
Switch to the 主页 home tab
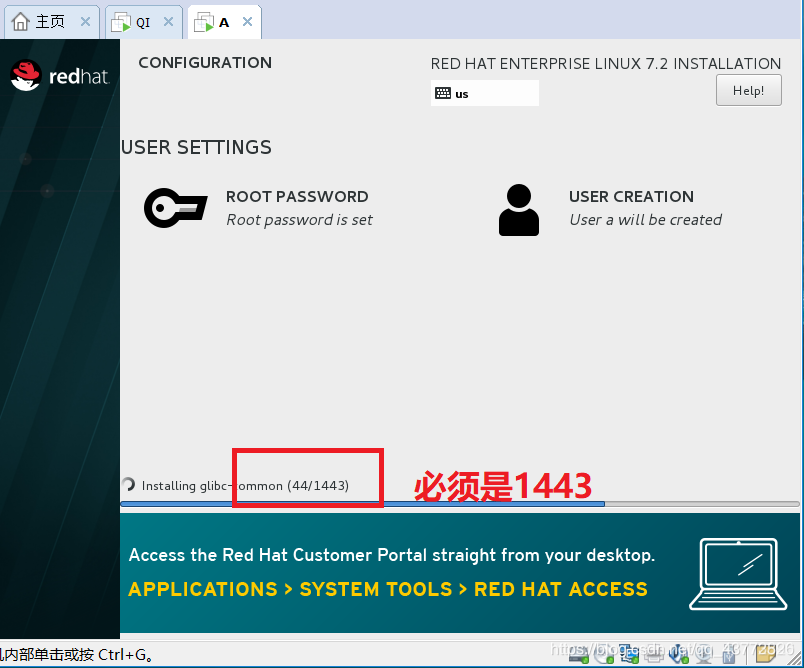click(x=51, y=22)
